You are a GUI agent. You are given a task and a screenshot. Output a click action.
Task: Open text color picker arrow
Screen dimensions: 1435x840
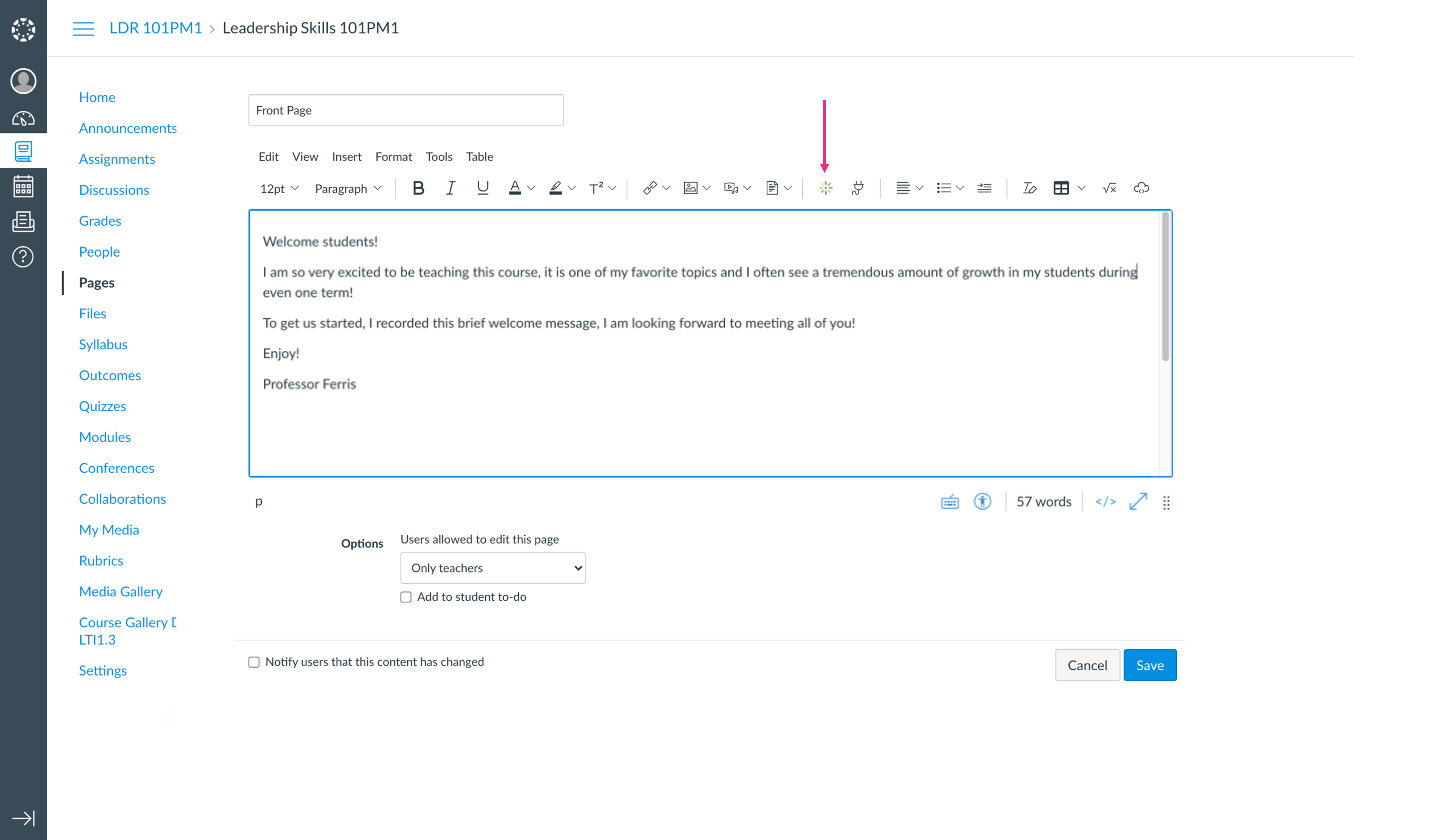pos(531,188)
